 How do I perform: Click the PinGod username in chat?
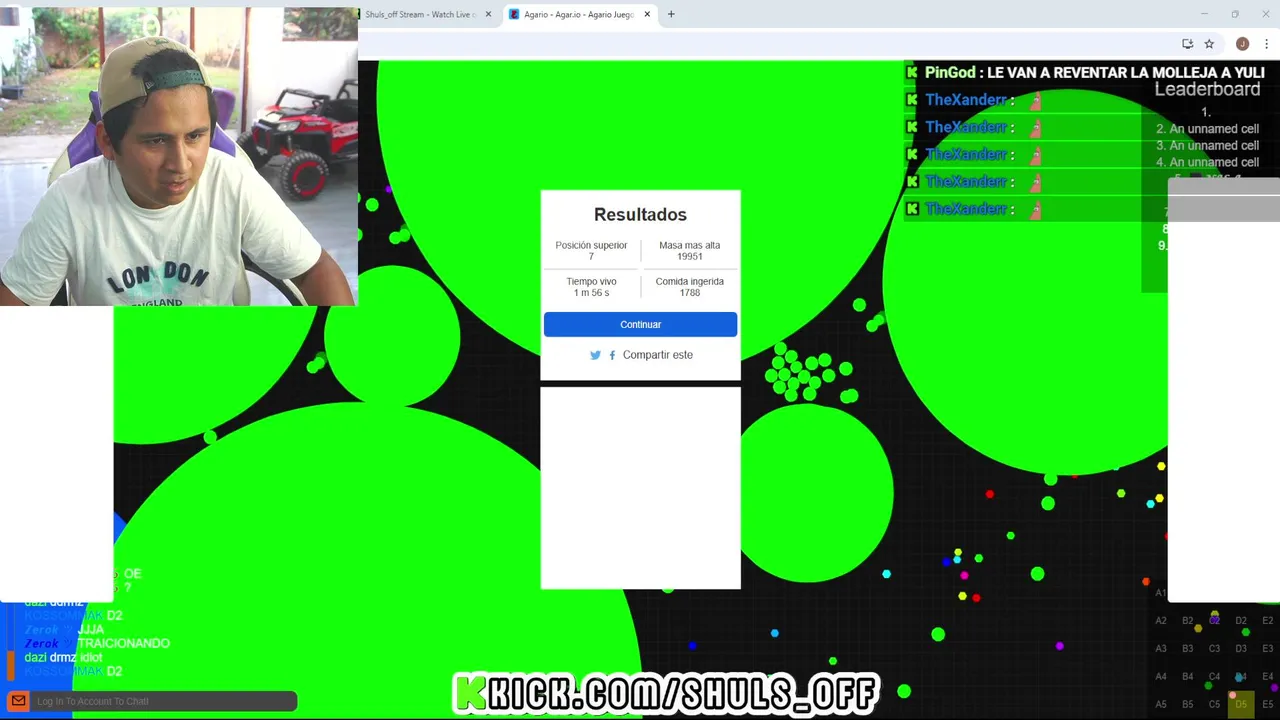(950, 73)
